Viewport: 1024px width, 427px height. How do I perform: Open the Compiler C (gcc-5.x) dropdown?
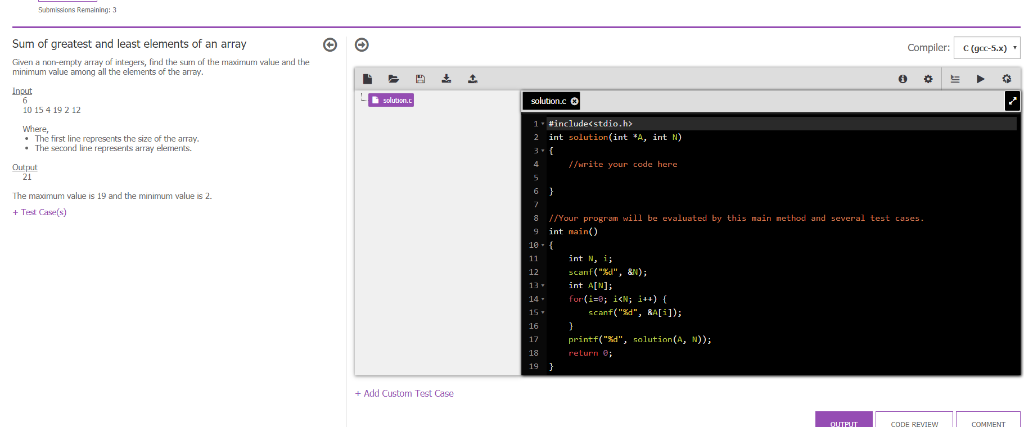pos(987,48)
